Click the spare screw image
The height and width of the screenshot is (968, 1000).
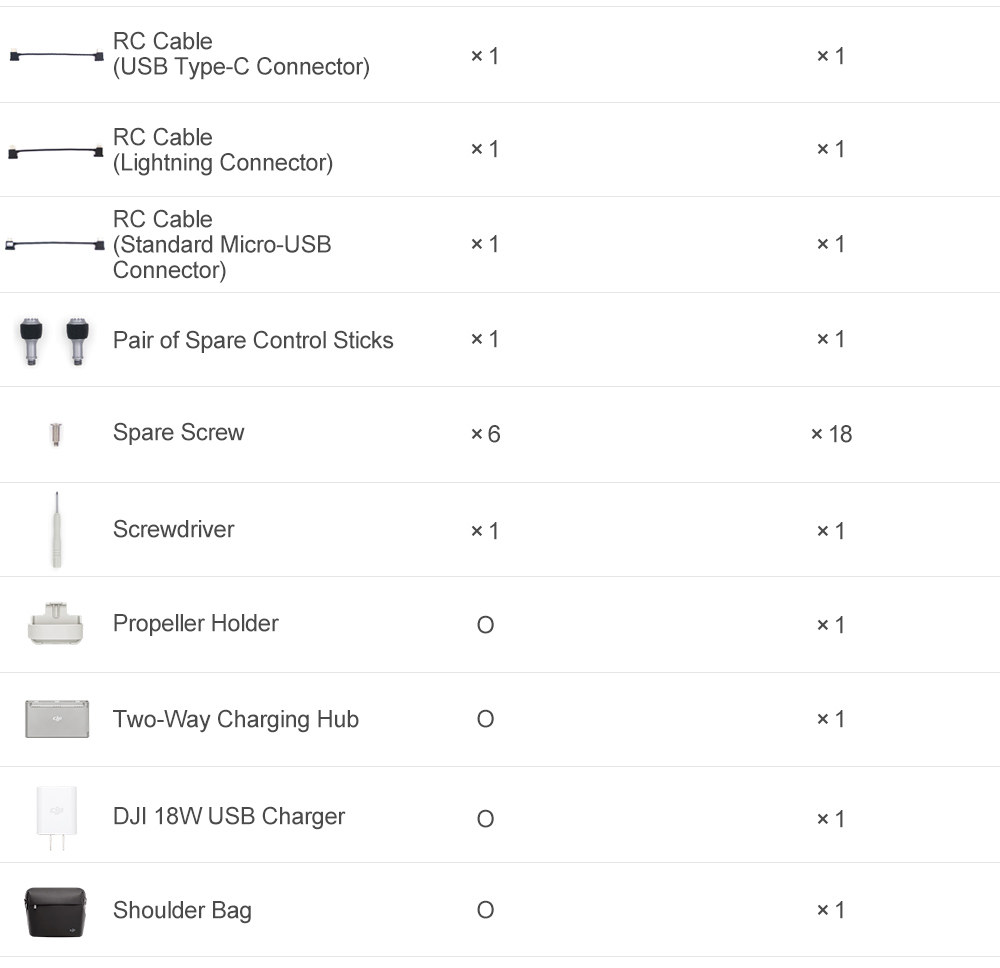coord(56,434)
